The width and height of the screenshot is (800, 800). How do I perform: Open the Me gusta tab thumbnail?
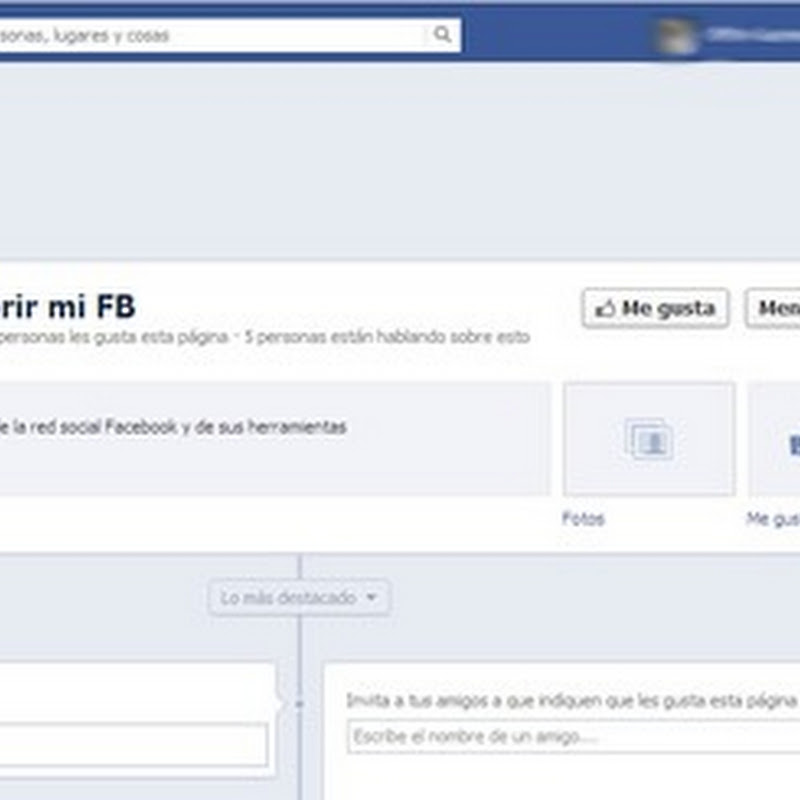(774, 439)
